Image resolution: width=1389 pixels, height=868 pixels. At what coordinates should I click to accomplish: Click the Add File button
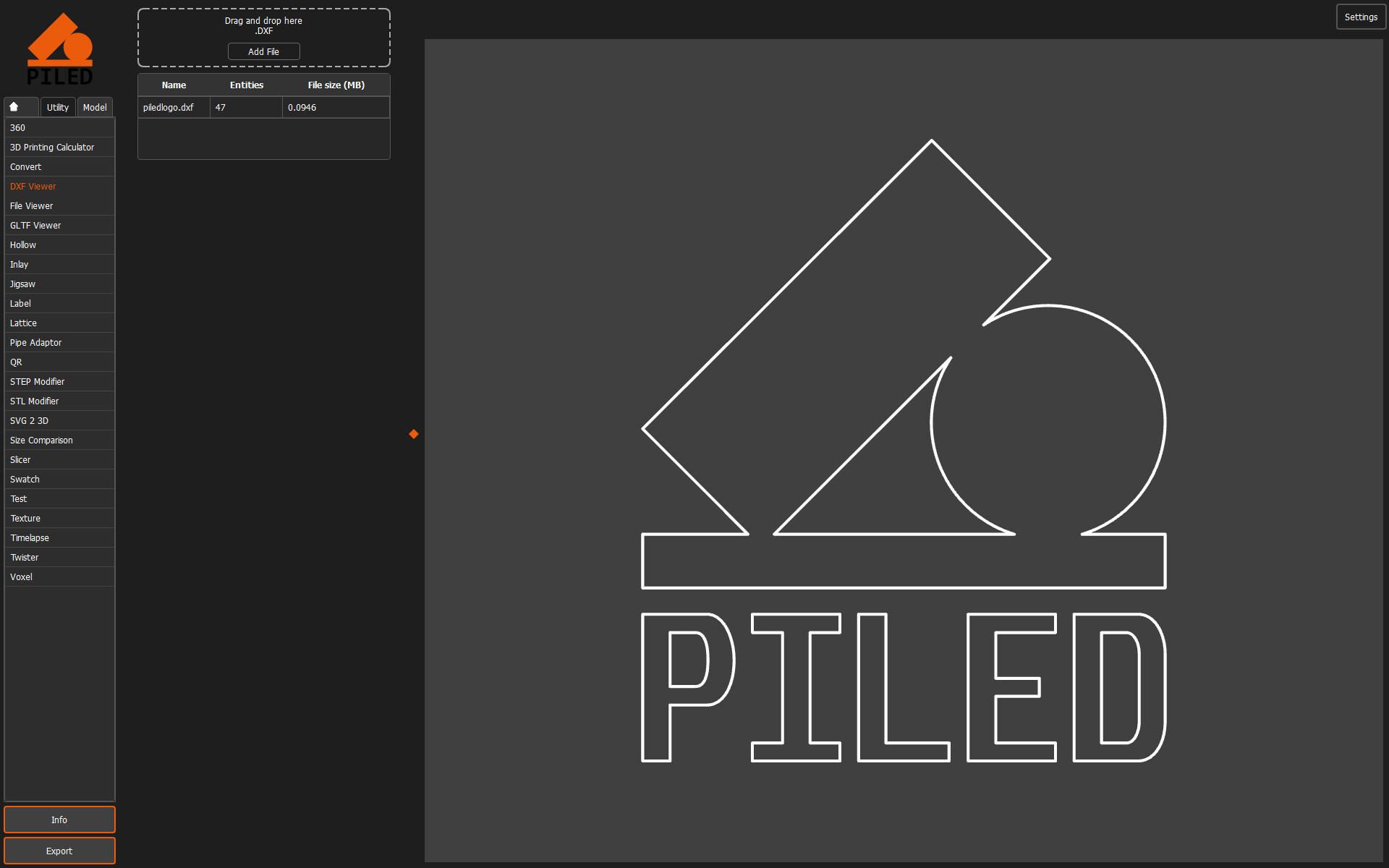tap(263, 51)
